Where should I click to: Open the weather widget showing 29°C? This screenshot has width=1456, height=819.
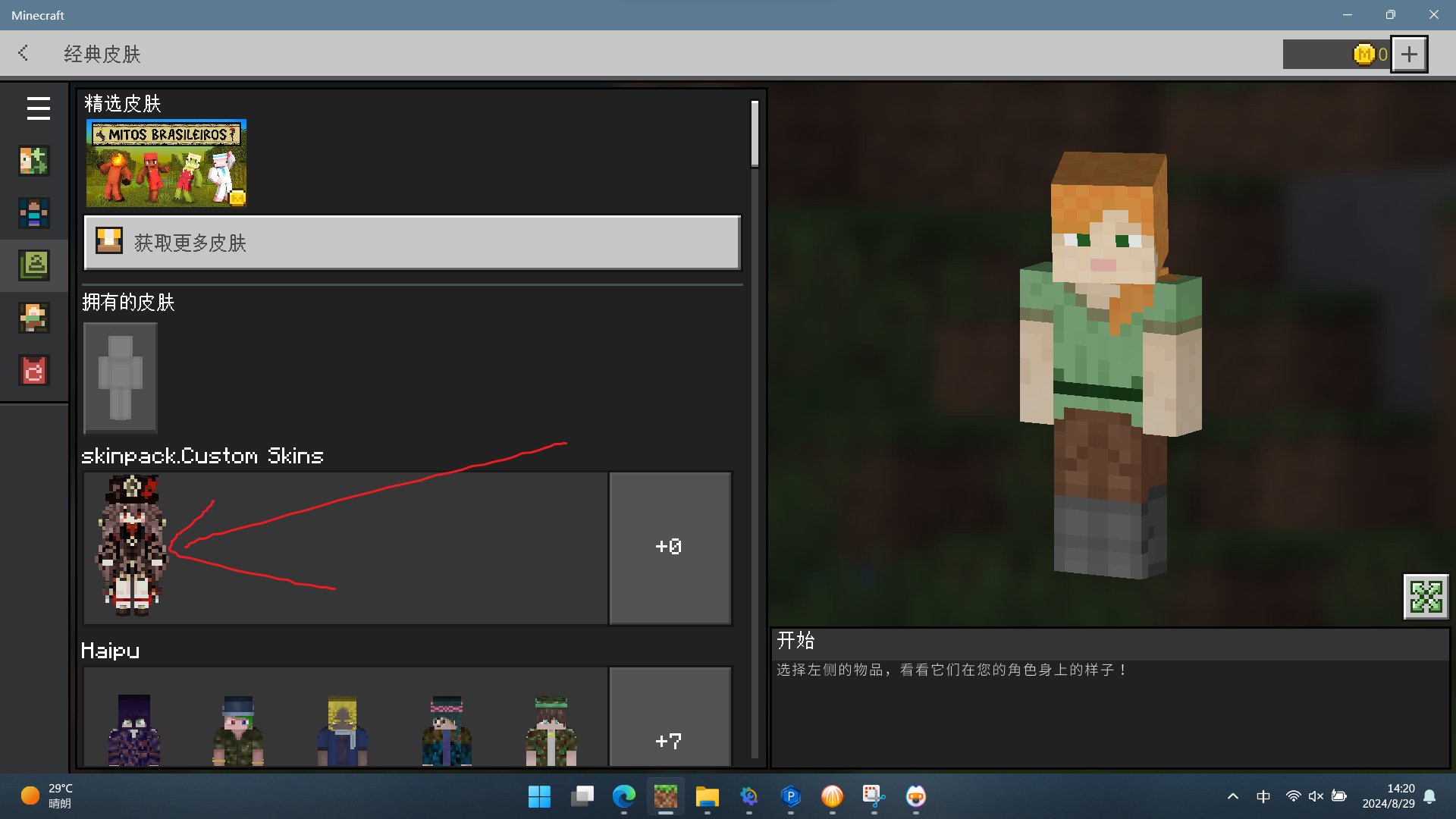pos(47,796)
